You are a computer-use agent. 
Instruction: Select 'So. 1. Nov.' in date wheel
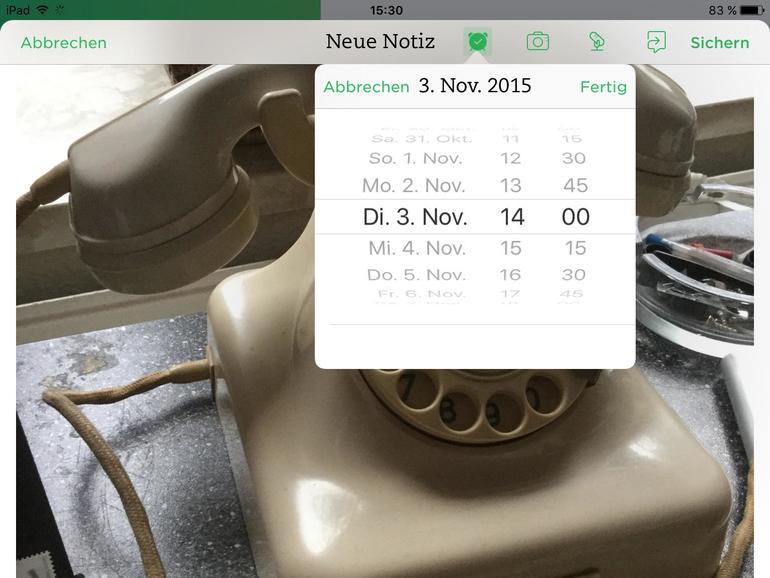tap(415, 159)
